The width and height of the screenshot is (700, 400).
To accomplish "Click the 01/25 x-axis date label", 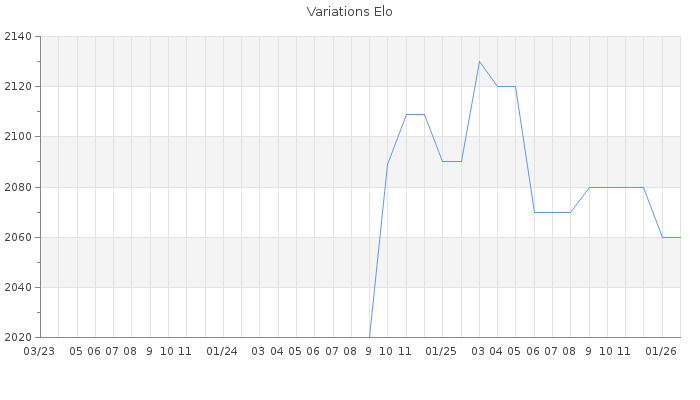I will [x=441, y=351].
